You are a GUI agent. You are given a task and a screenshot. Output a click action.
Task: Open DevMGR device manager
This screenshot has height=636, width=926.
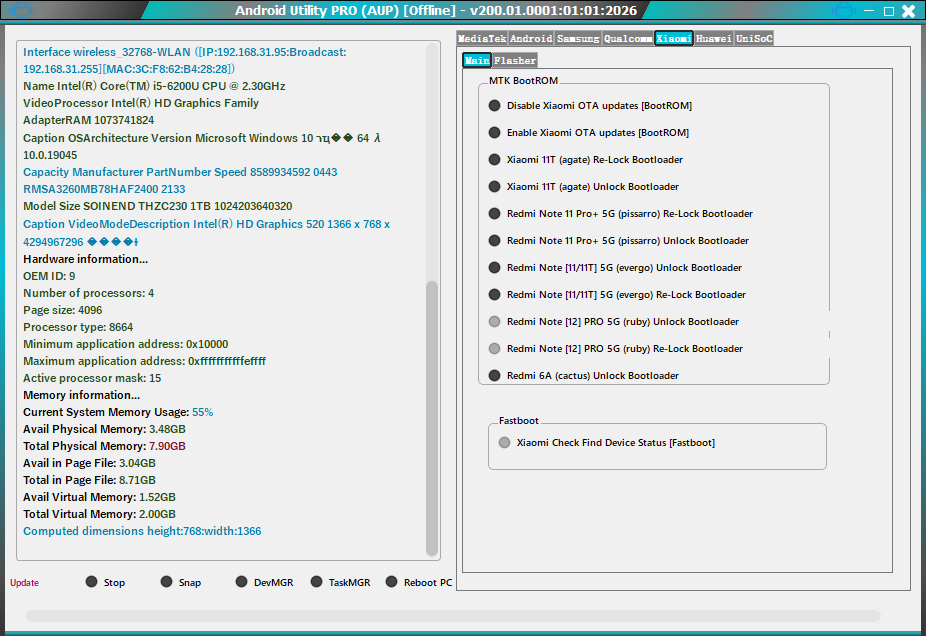click(242, 582)
